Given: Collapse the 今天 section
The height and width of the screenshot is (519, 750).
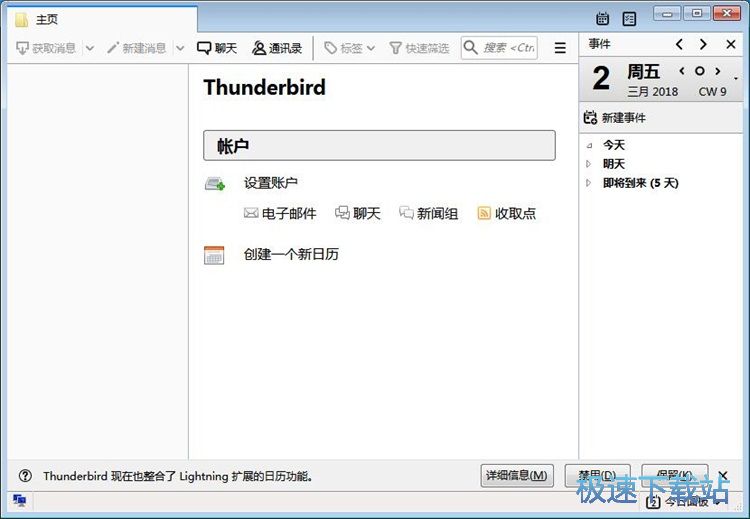Looking at the screenshot, I should (589, 145).
